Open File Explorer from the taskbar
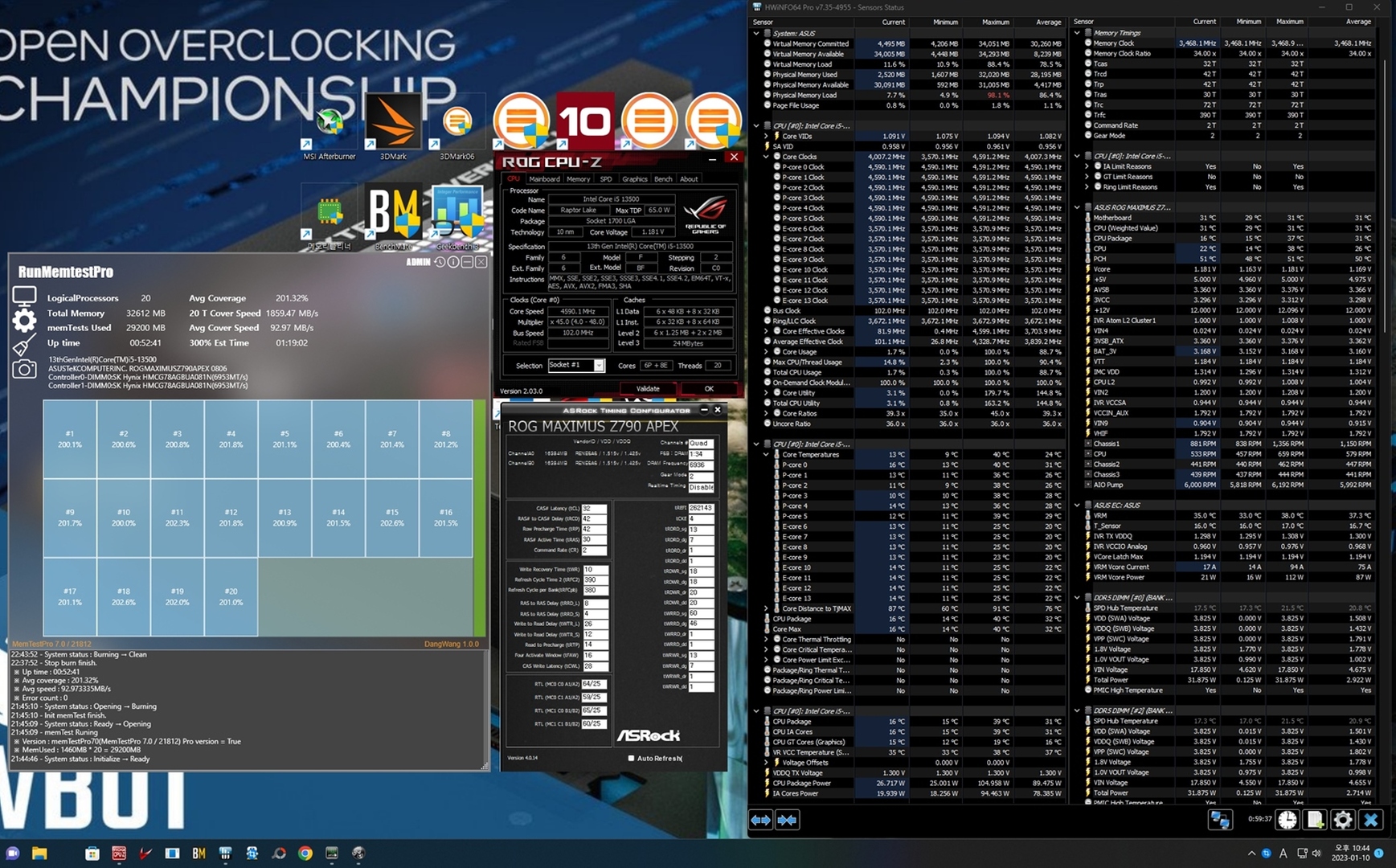Image resolution: width=1396 pixels, height=868 pixels. (x=39, y=854)
